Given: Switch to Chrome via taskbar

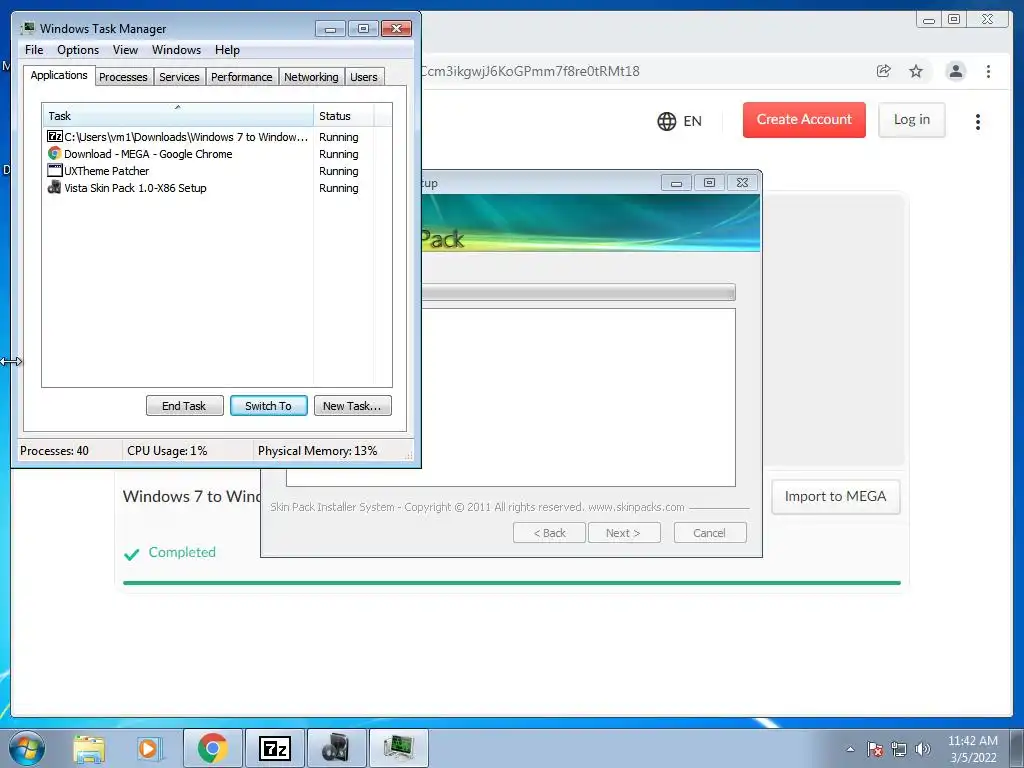Looking at the screenshot, I should (212, 748).
